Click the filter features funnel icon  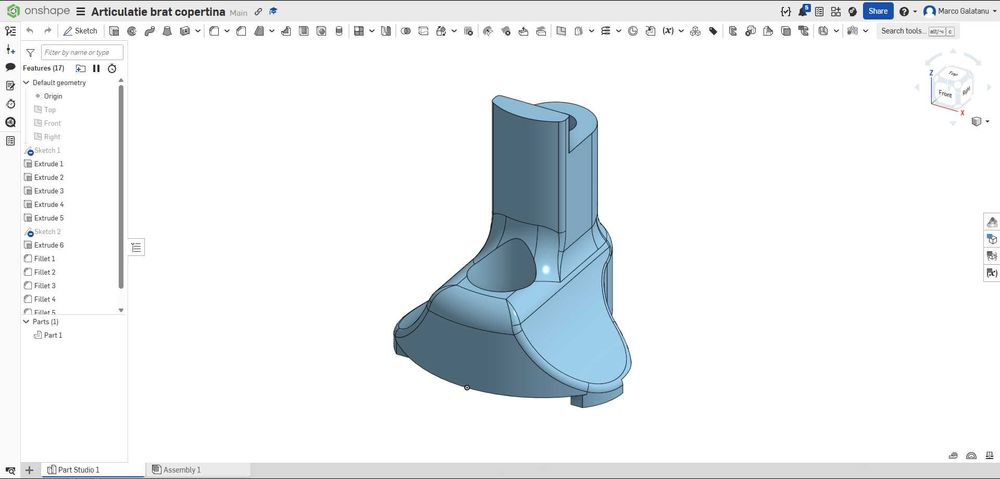(30, 52)
